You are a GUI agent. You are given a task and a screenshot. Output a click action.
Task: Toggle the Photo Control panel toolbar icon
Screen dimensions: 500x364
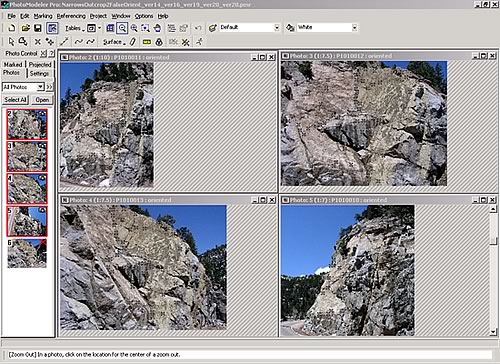[52, 28]
